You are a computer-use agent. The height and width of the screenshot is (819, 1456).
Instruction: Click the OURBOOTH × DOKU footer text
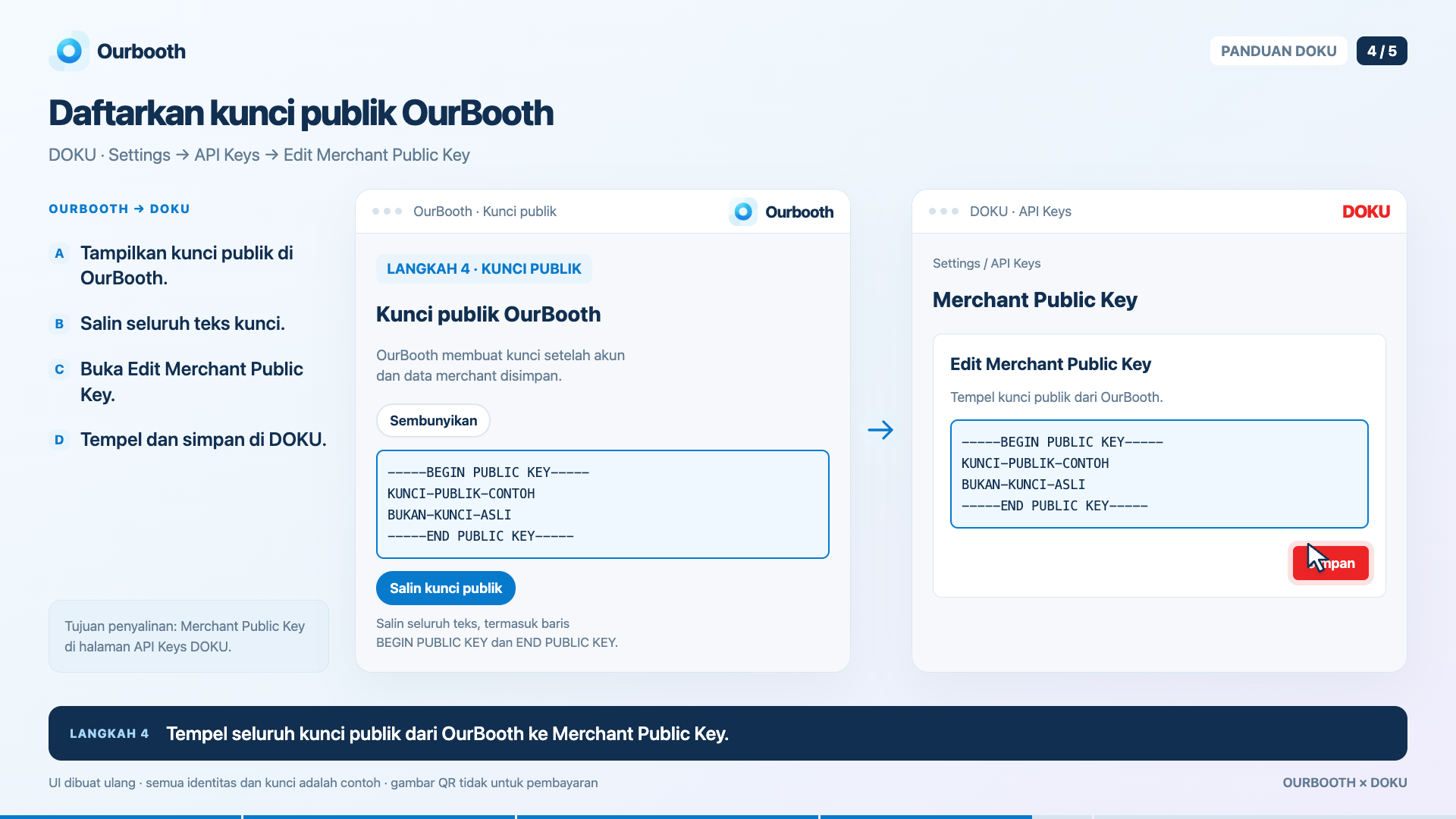pos(1345,783)
